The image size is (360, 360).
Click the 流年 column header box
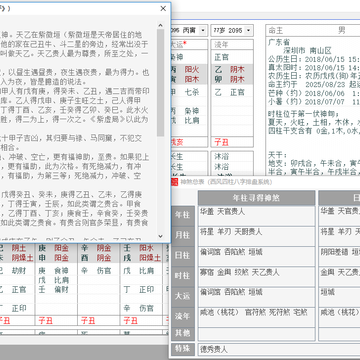232,45
